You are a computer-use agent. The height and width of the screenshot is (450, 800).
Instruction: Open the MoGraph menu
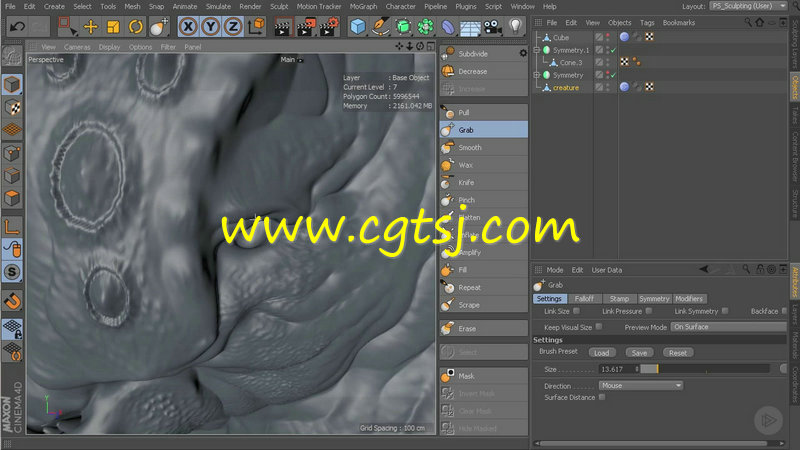(x=363, y=7)
